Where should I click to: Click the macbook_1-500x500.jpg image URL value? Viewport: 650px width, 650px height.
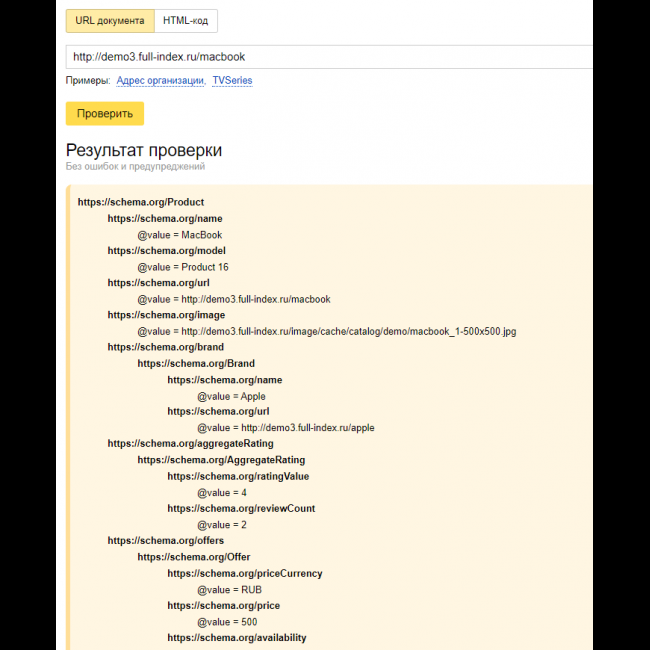tap(327, 331)
